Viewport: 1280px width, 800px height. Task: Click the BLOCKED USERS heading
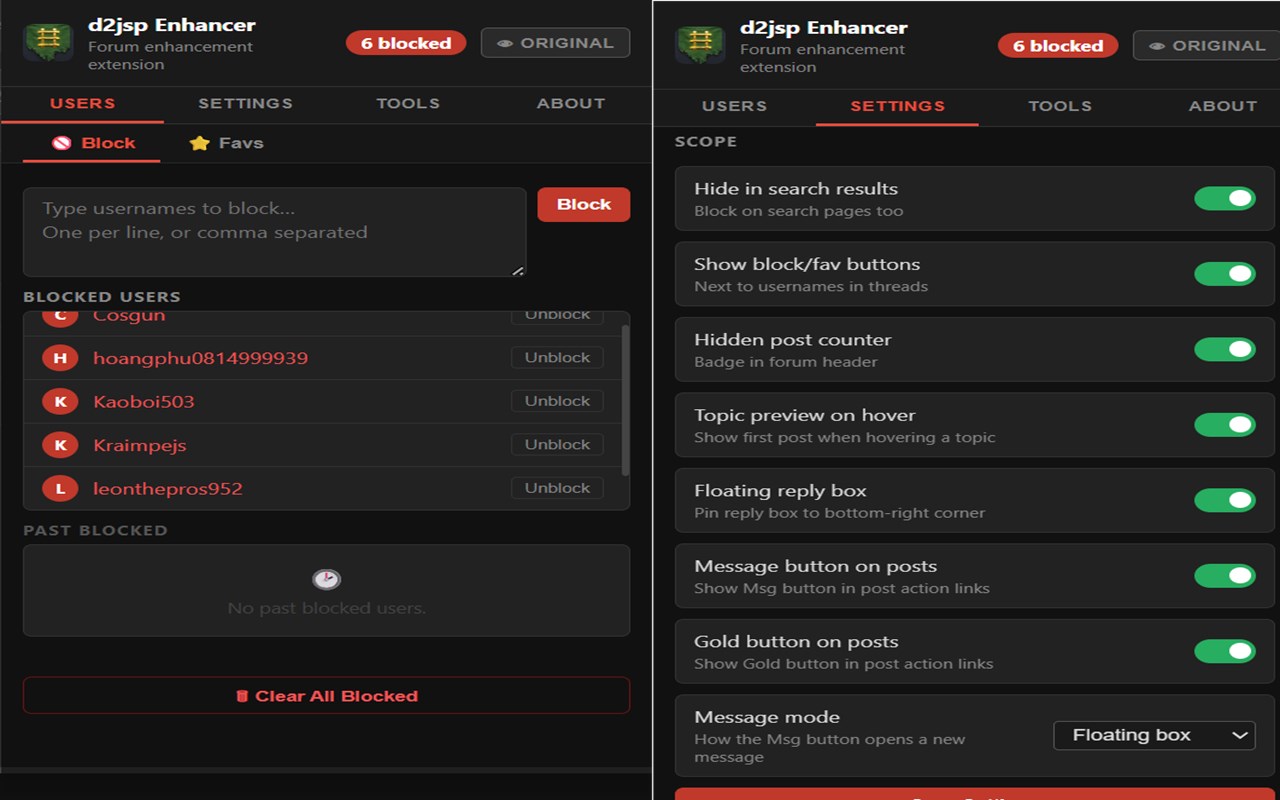point(102,297)
